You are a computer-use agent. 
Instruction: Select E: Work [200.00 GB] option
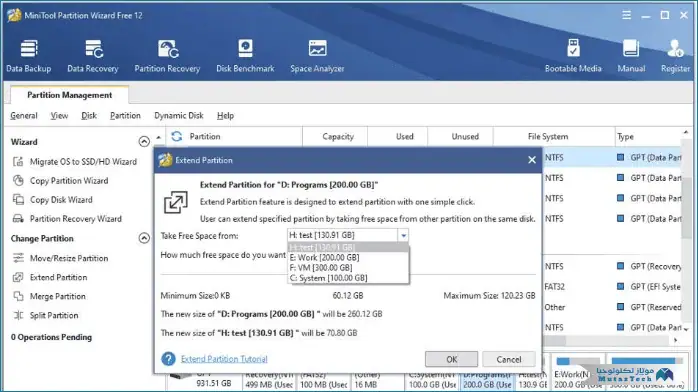point(348,257)
